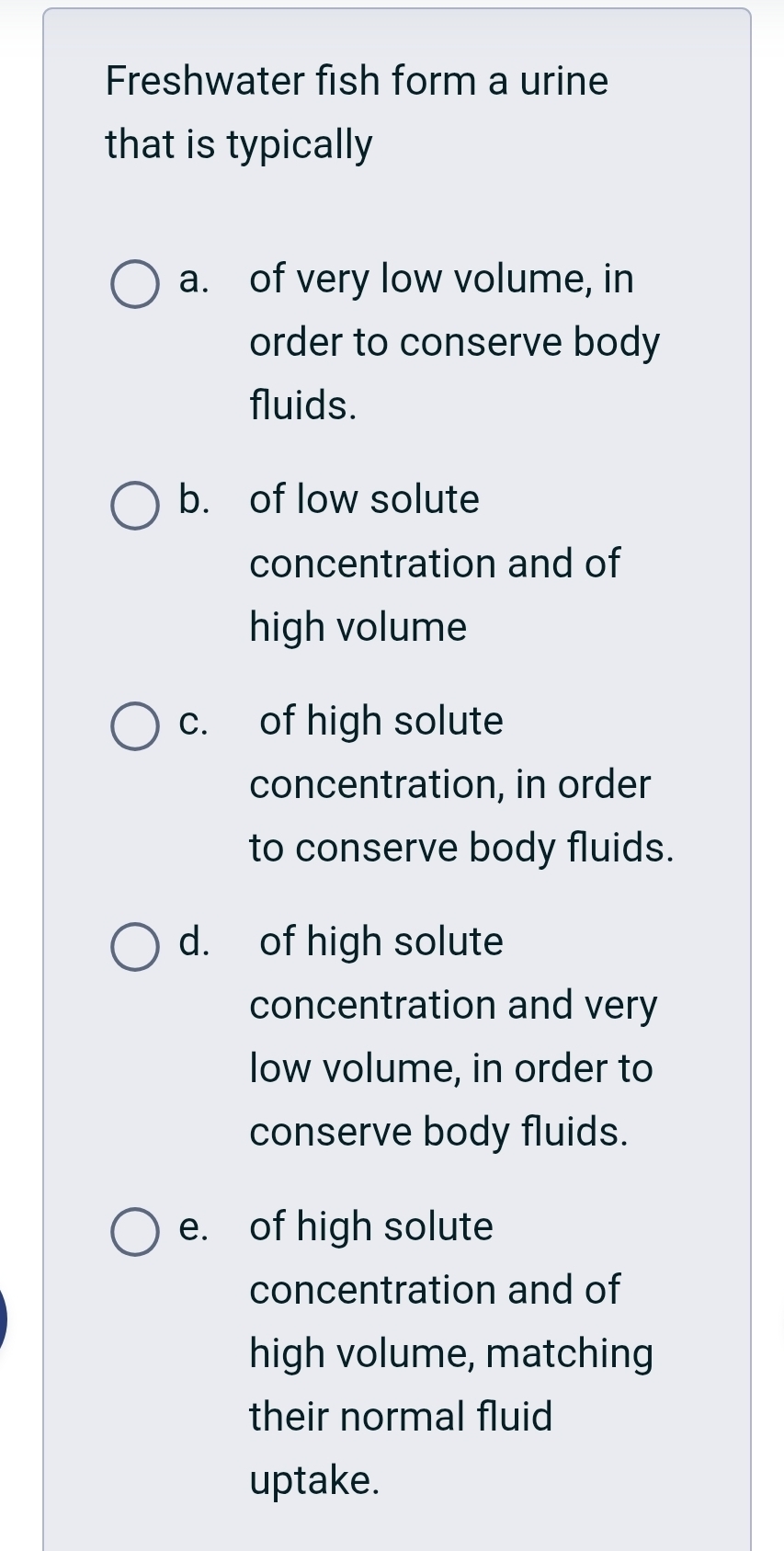Click the 'd.' option letter
784x1551 pixels.
[194, 942]
